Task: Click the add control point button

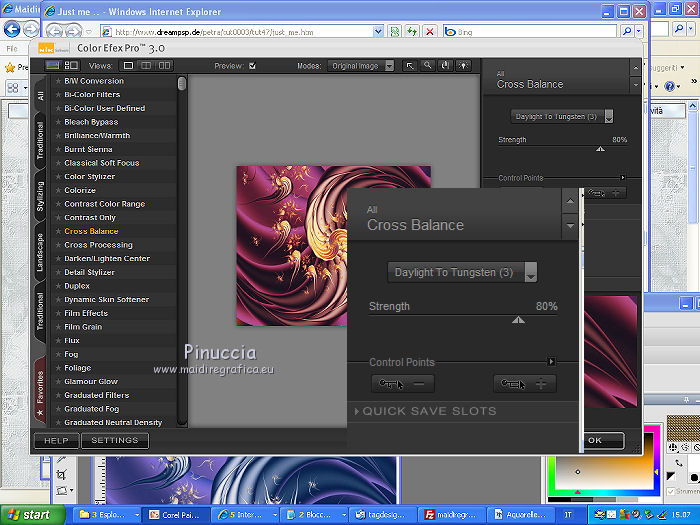Action: 524,383
